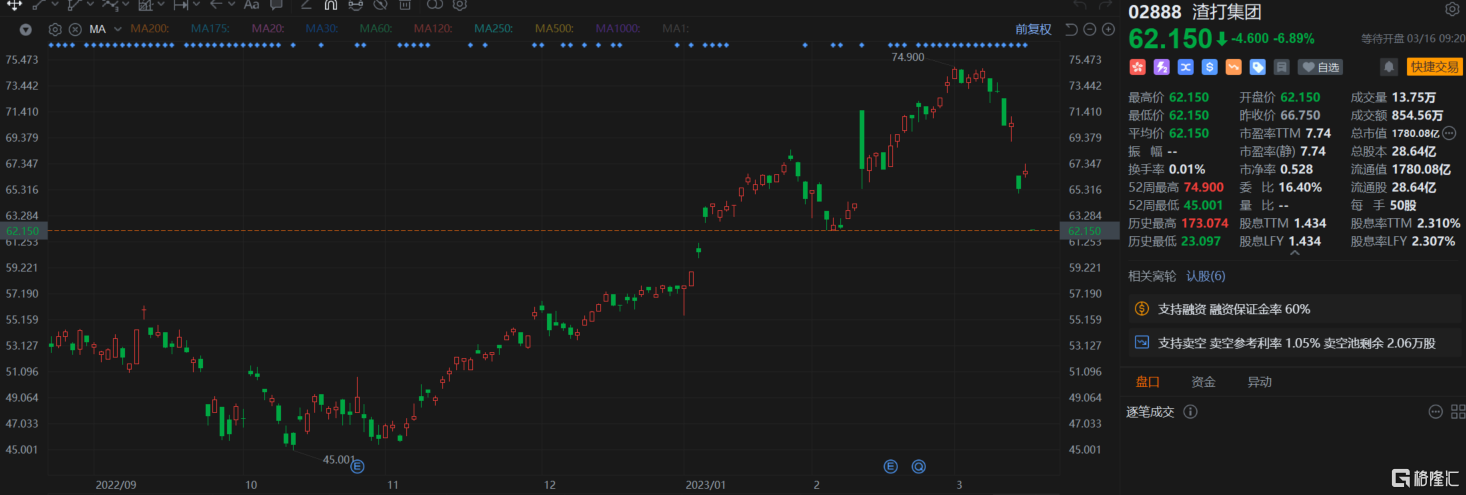
Task: Open the gray notes document icon
Action: tap(1281, 67)
